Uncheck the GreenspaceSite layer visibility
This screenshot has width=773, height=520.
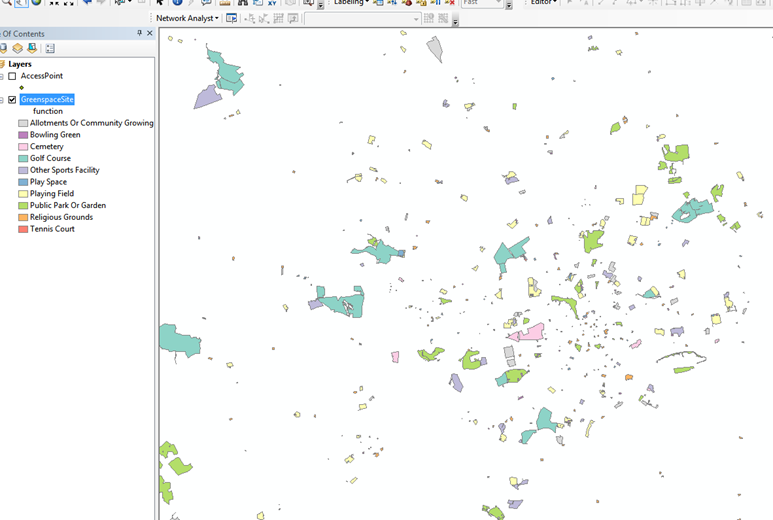pyautogui.click(x=12, y=100)
